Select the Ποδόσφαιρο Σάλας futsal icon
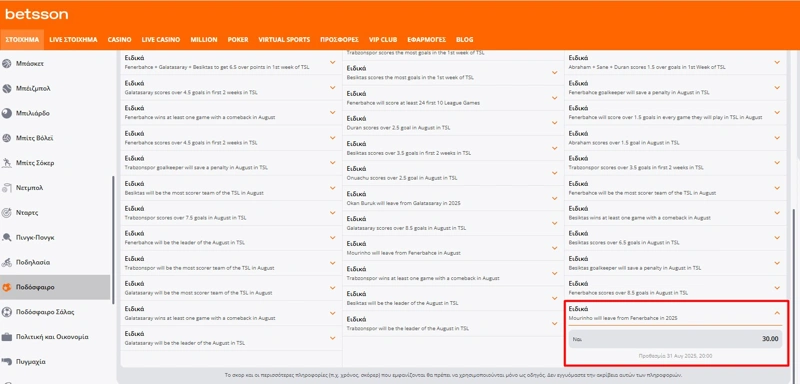This screenshot has height=384, width=800. tap(7, 312)
